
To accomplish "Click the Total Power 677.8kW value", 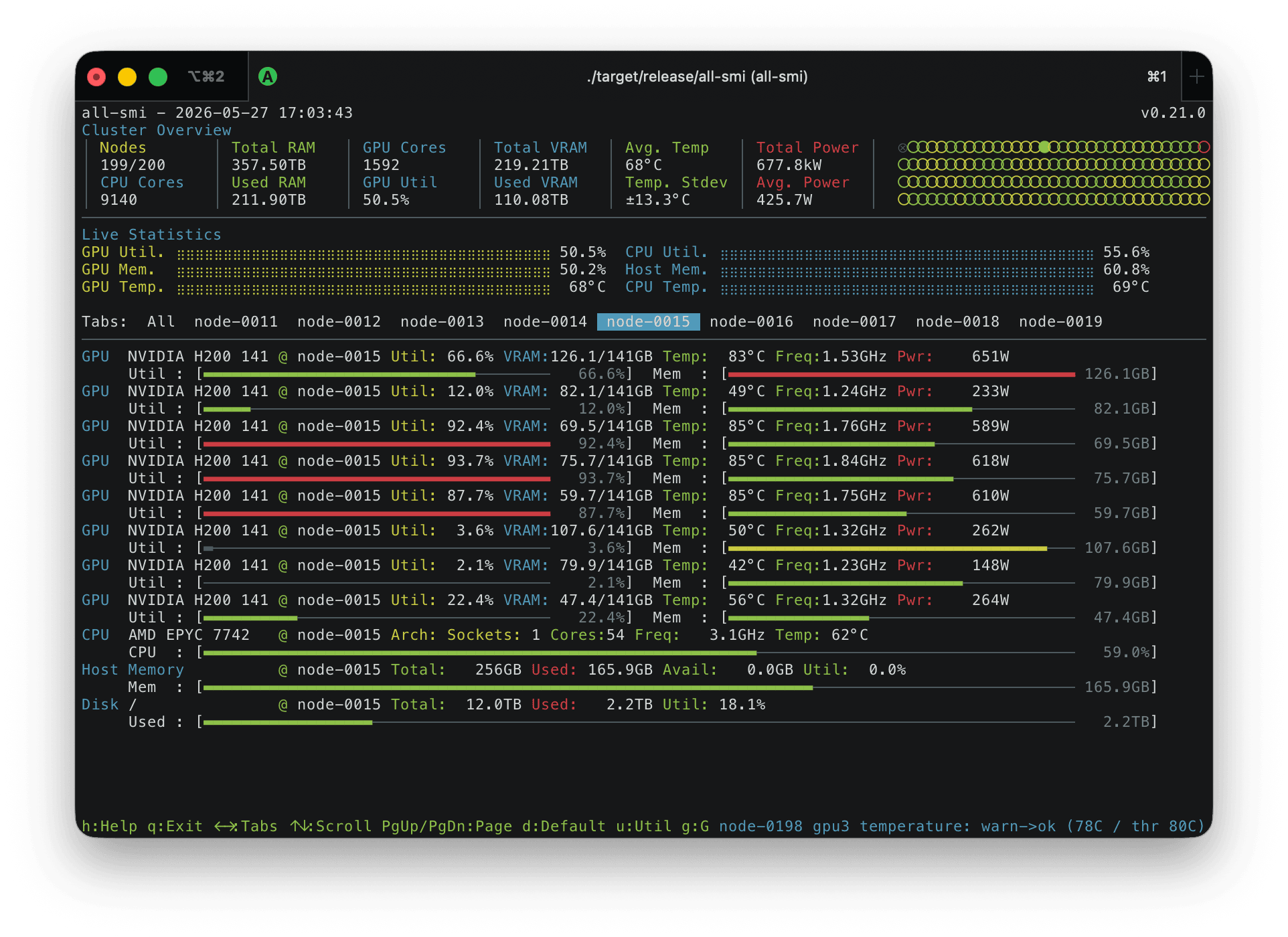I will pyautogui.click(x=789, y=165).
